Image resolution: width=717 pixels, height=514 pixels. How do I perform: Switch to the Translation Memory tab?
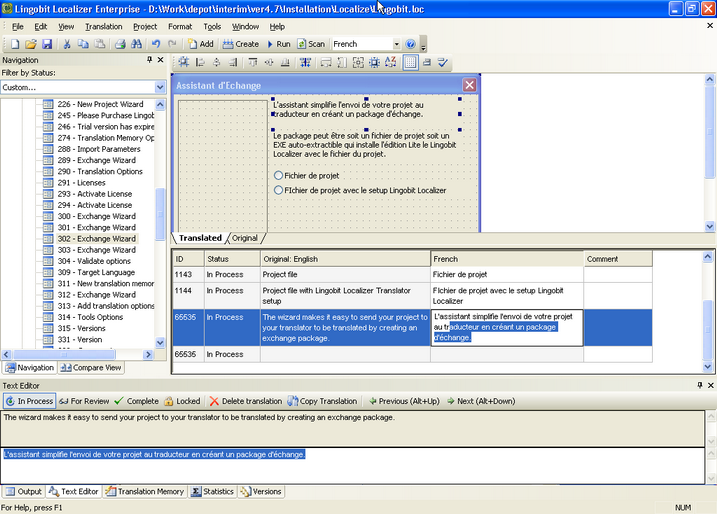point(145,492)
